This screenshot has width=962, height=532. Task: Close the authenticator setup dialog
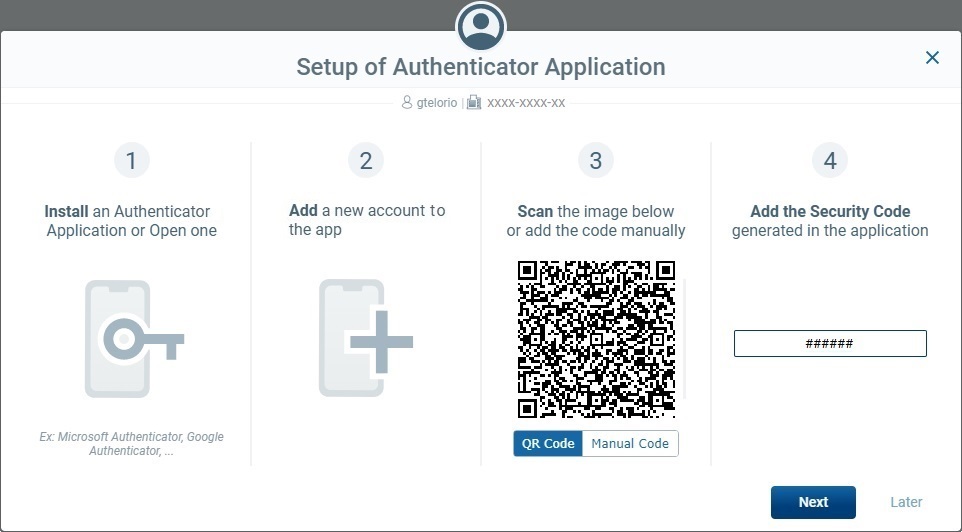click(x=932, y=58)
